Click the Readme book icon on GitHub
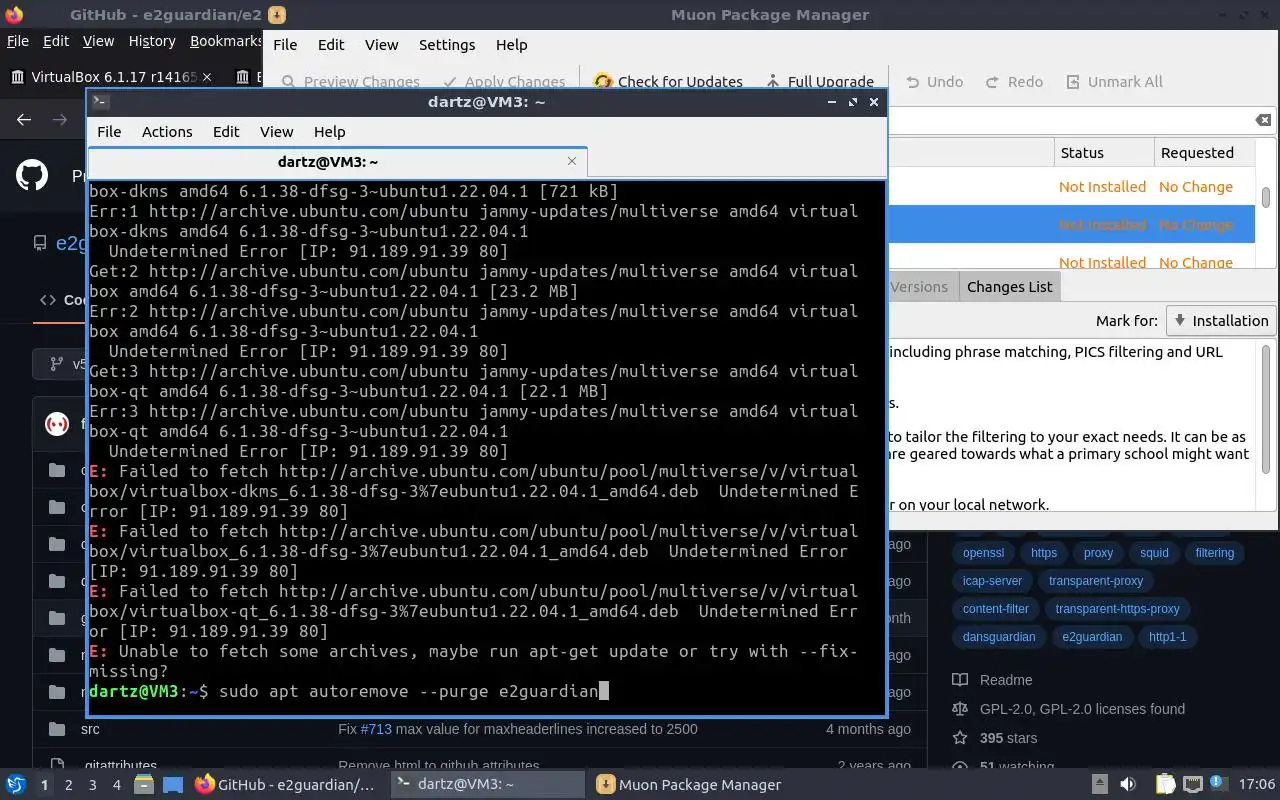Screen dimensions: 1280x800 [960, 680]
